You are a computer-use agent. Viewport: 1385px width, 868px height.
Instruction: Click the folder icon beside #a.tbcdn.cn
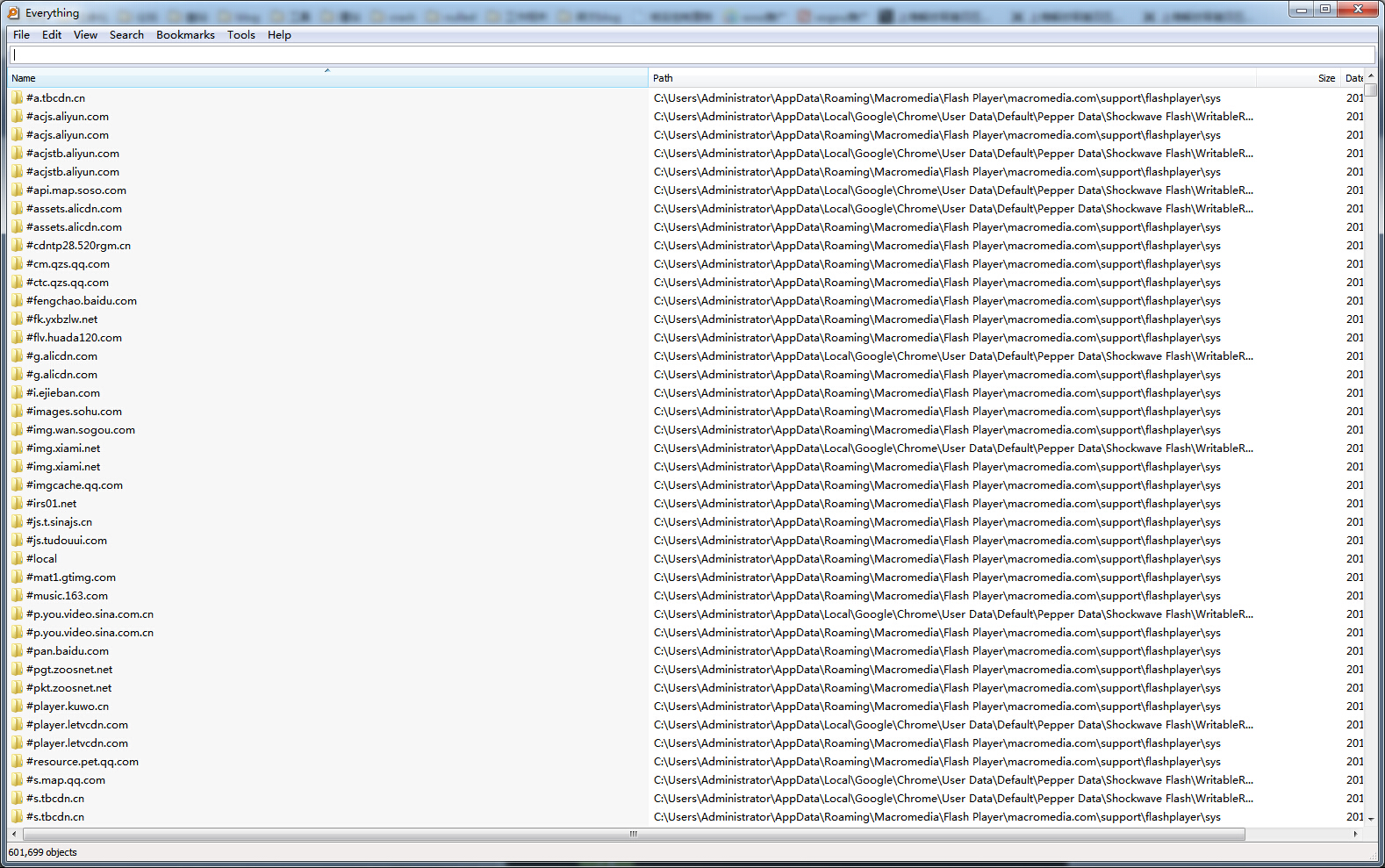coord(17,97)
